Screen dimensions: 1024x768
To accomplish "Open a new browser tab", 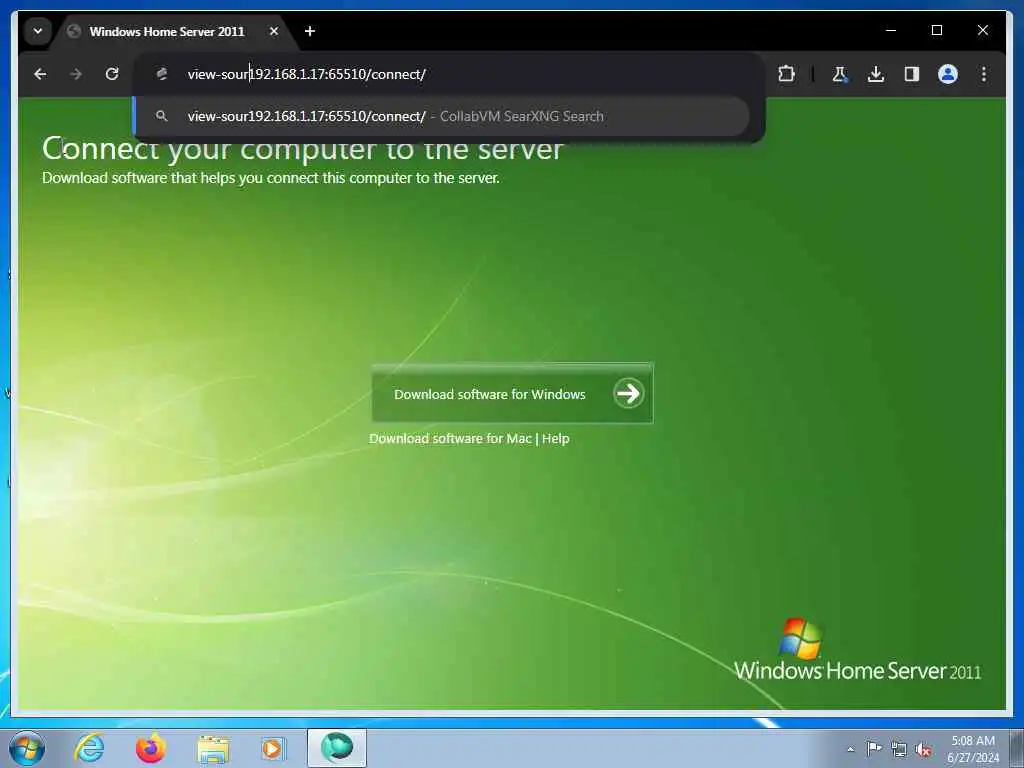I will (x=310, y=31).
